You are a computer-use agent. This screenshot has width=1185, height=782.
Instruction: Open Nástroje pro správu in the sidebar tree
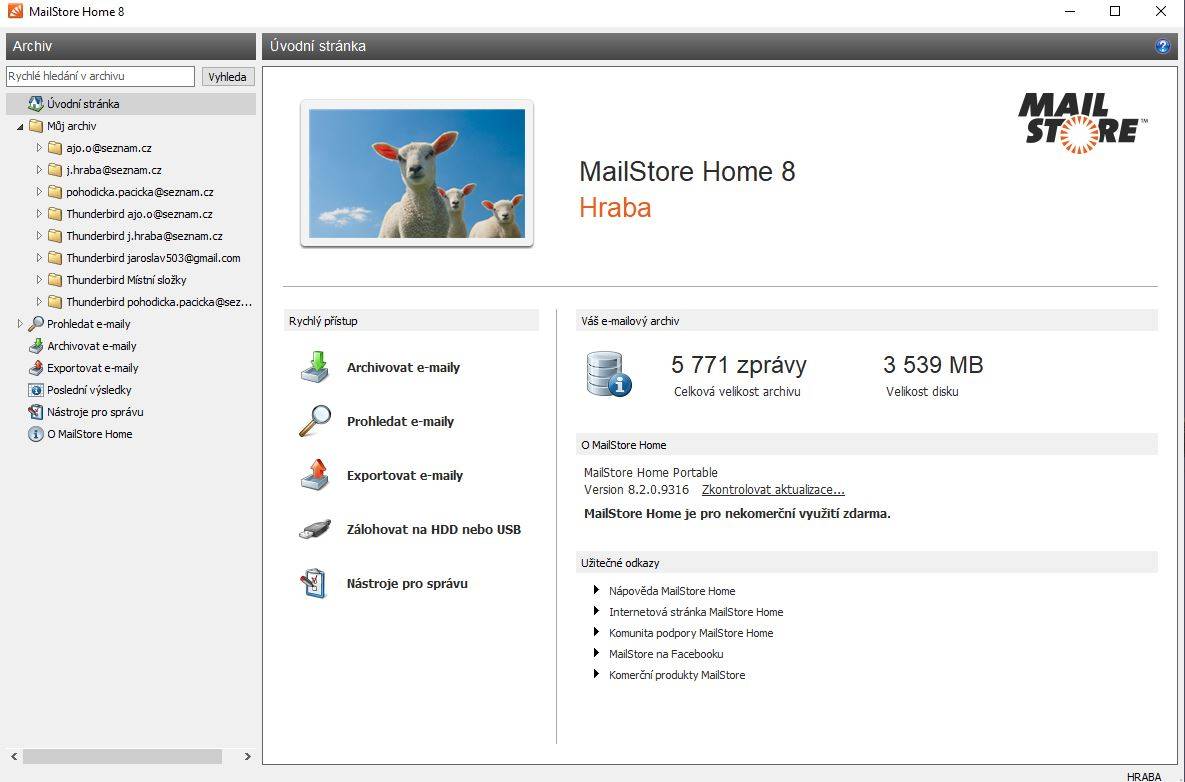95,412
